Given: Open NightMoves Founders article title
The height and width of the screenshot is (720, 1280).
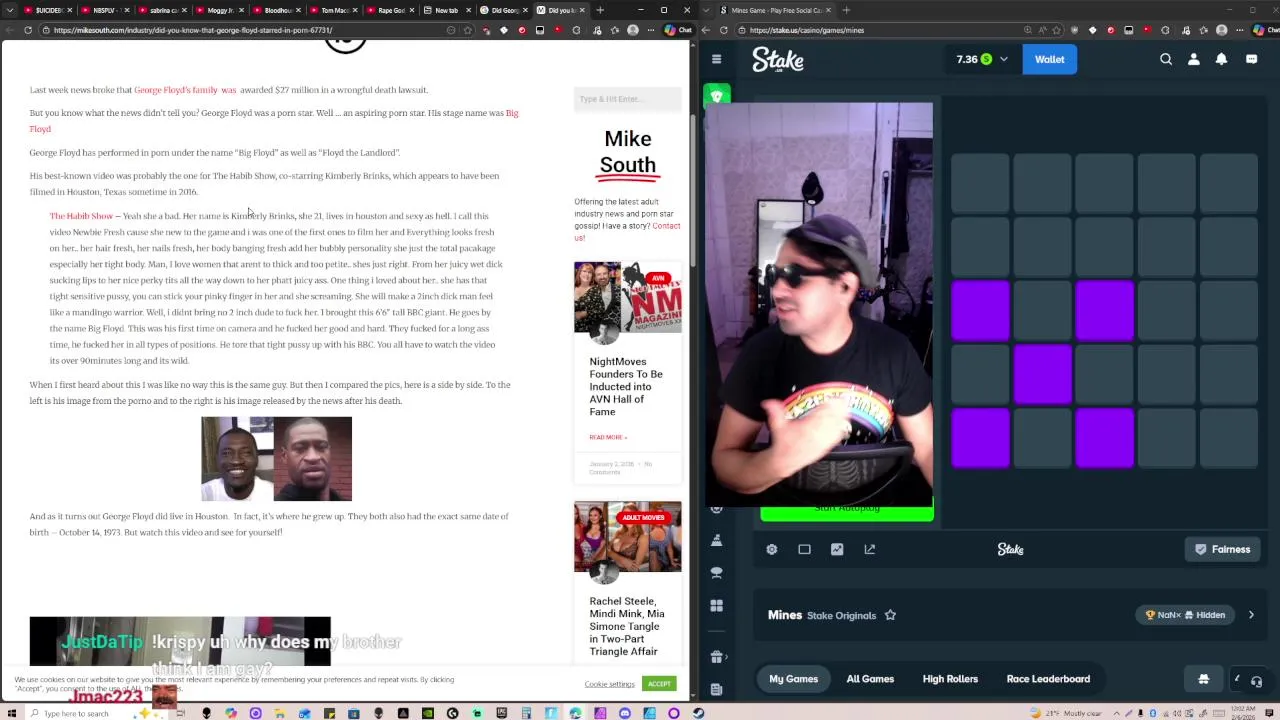Looking at the screenshot, I should 626,386.
